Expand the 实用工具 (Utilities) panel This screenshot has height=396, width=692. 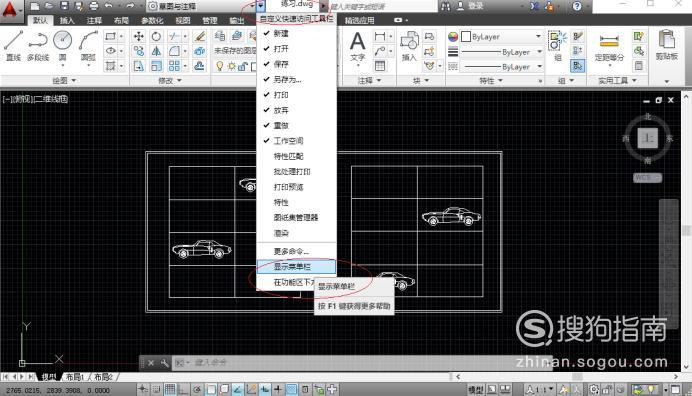pos(617,80)
